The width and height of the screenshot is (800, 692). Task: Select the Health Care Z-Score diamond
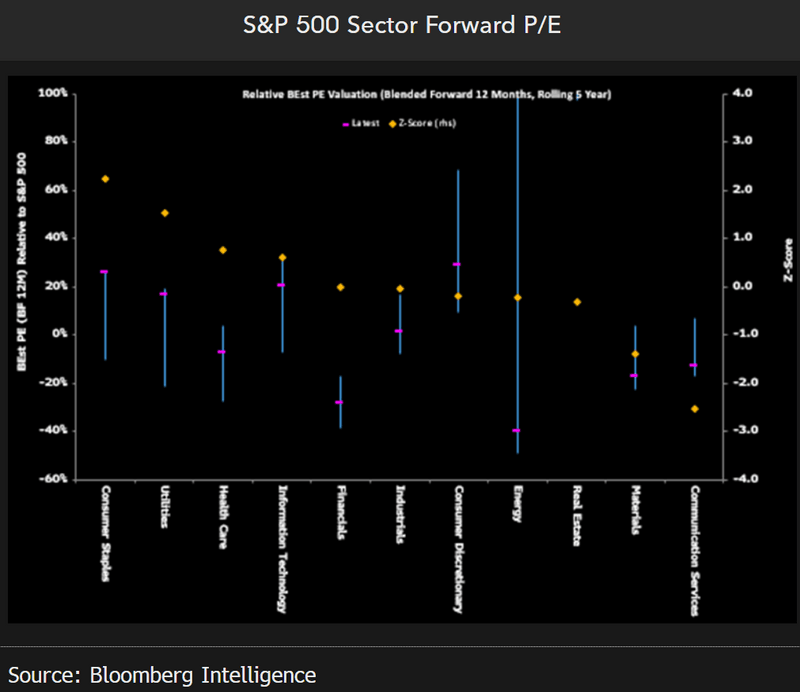[x=223, y=250]
